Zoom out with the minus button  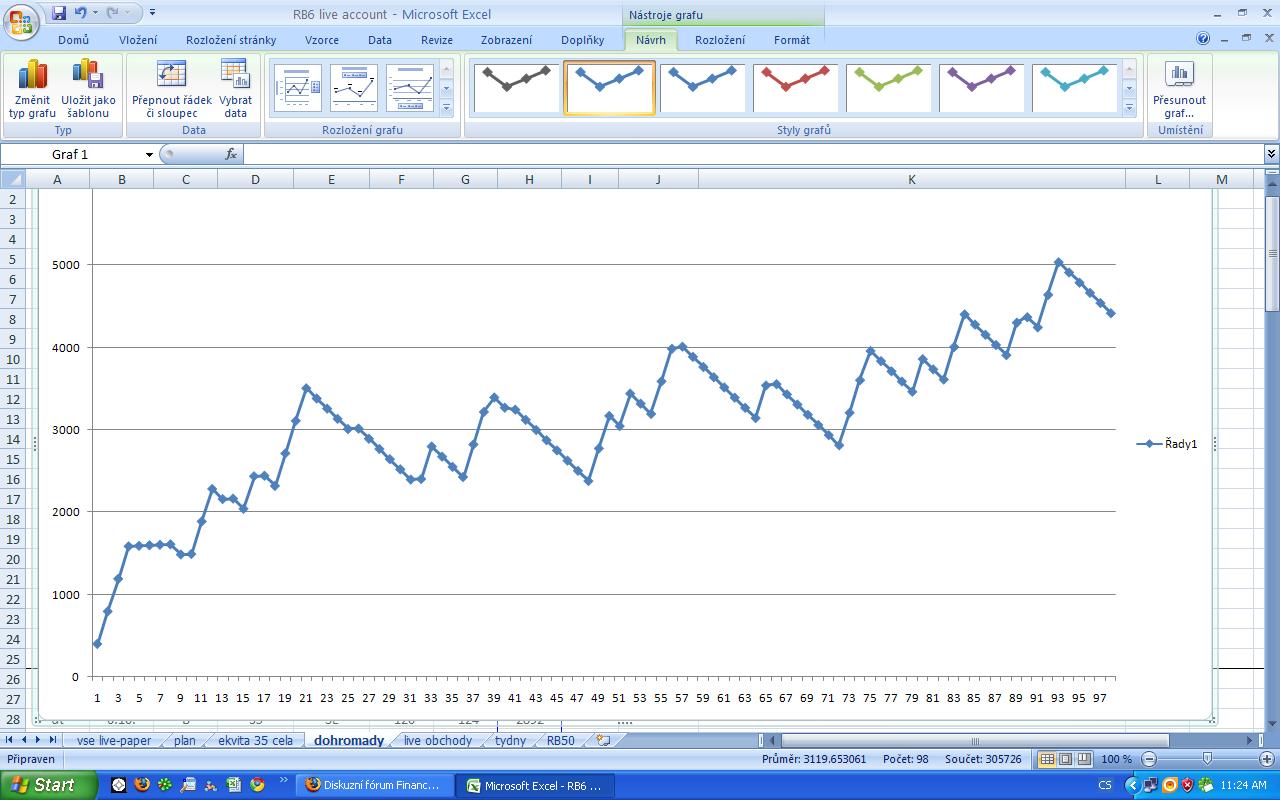coord(1149,759)
